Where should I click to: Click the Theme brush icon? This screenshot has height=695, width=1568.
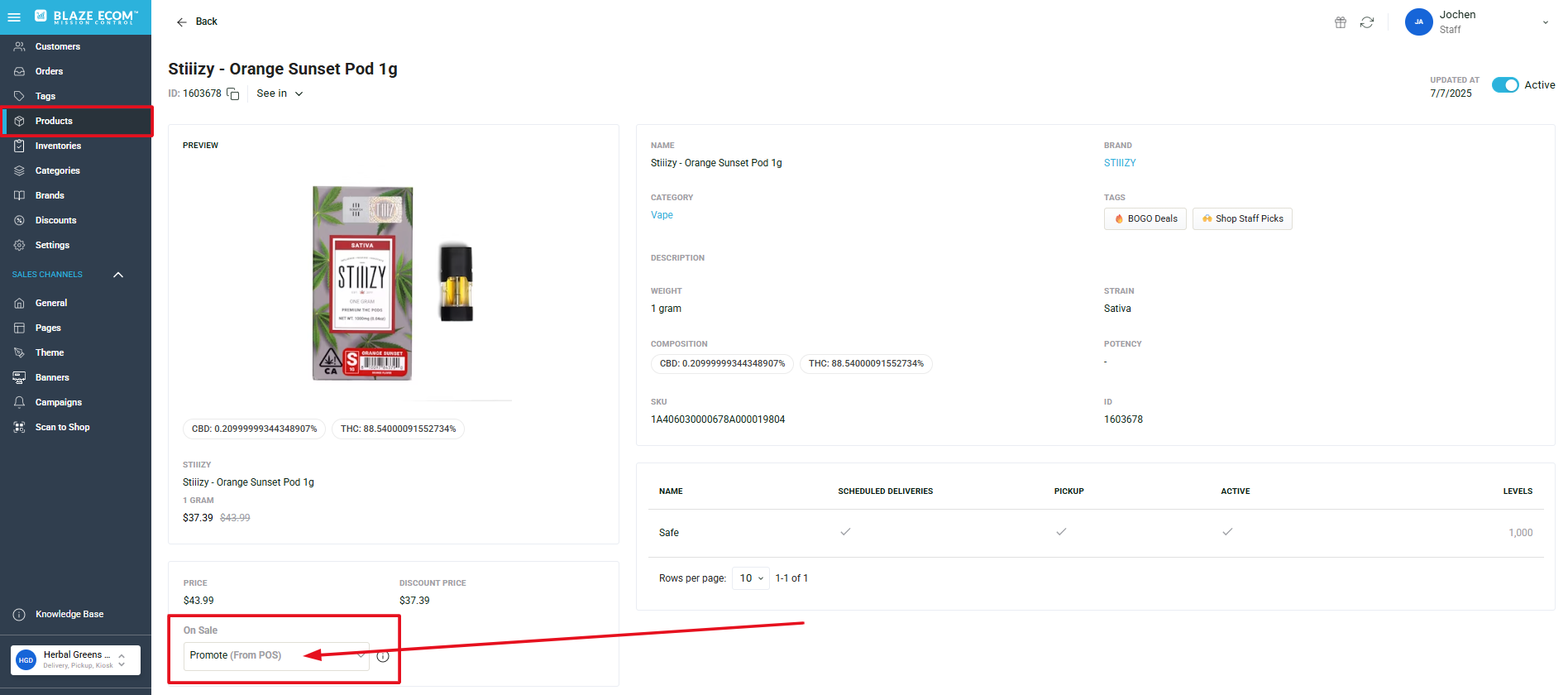pos(19,352)
